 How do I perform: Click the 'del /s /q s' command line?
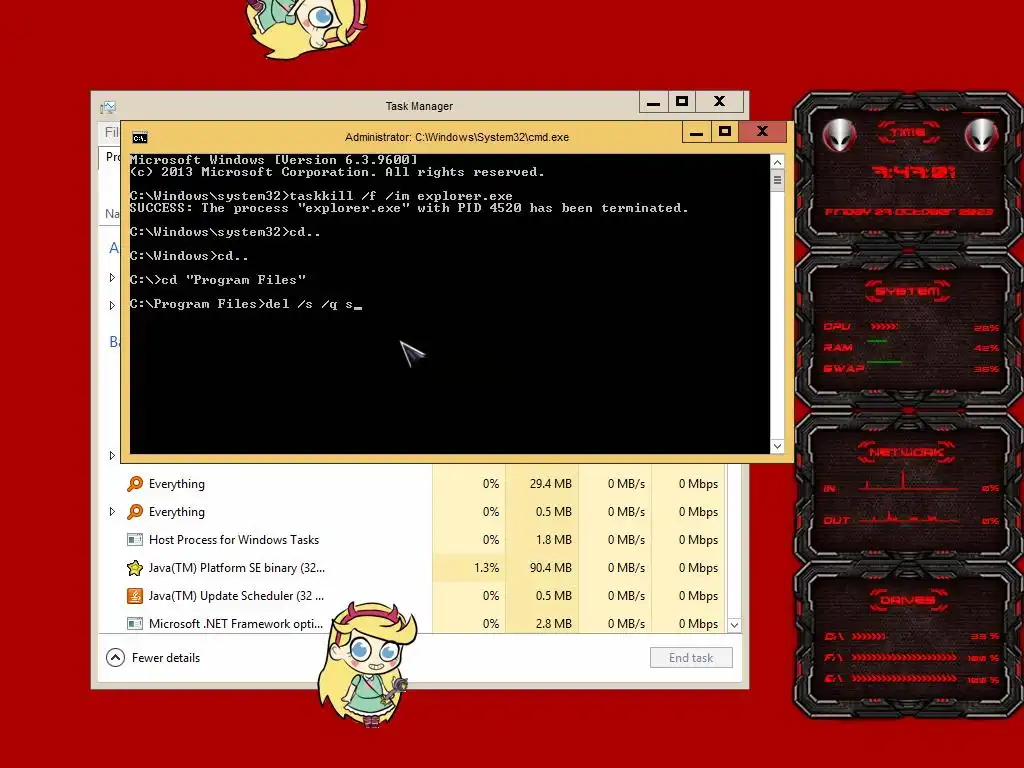(246, 304)
